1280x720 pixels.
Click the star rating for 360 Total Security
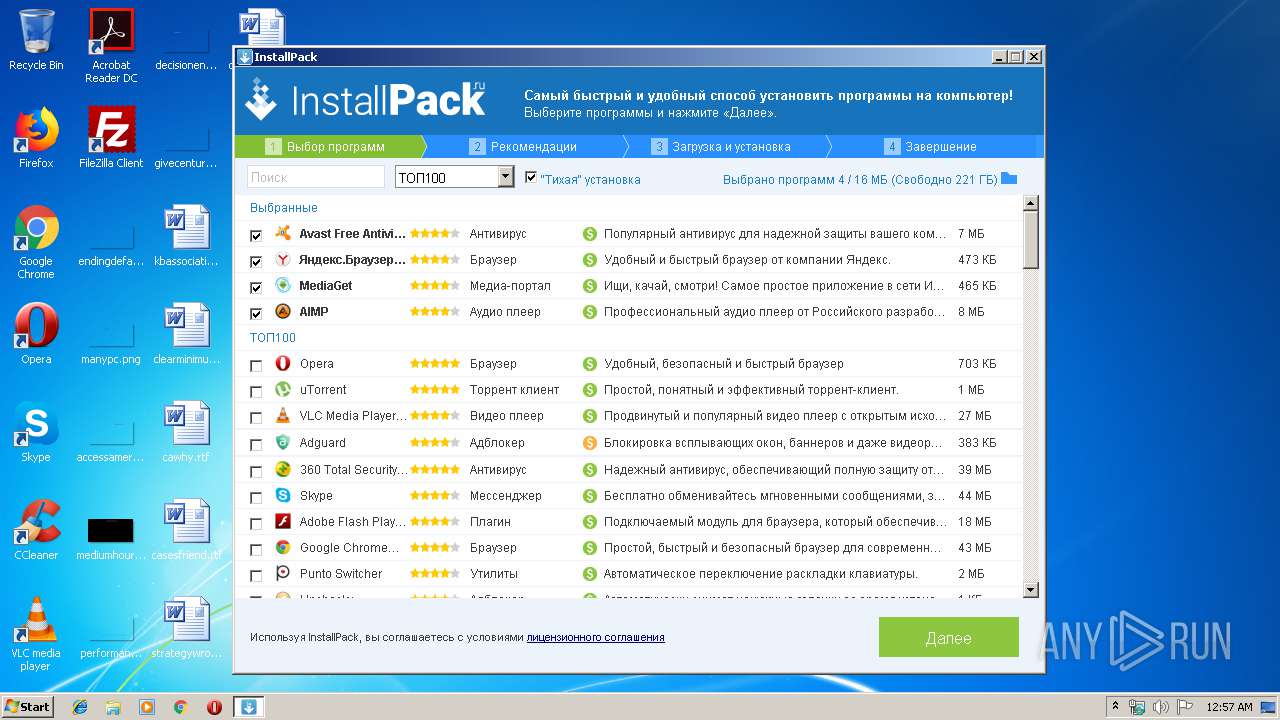click(x=435, y=469)
